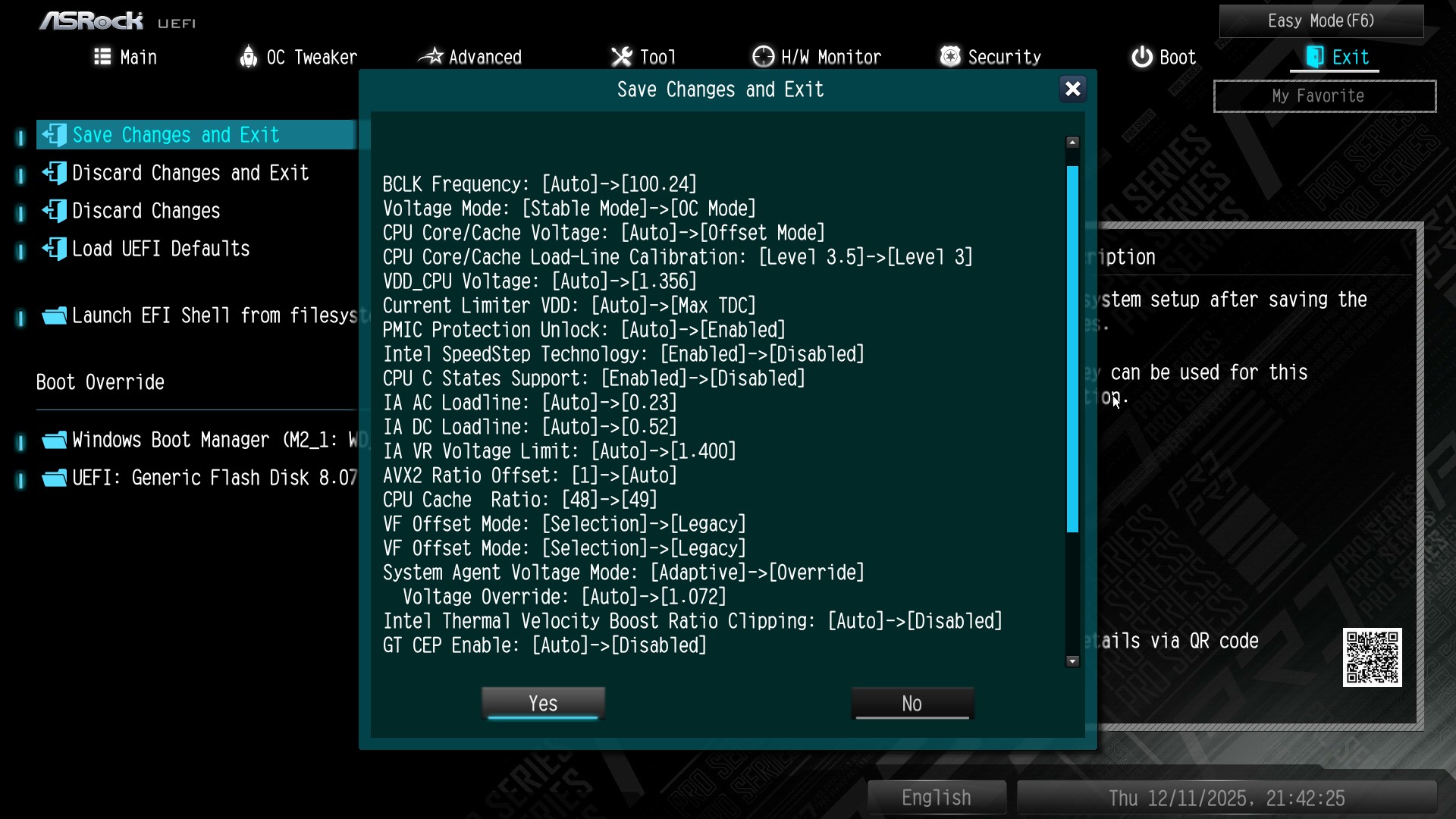1456x819 pixels.
Task: Click the blue scrollbar thumb in the dialog
Action: pos(1072,349)
